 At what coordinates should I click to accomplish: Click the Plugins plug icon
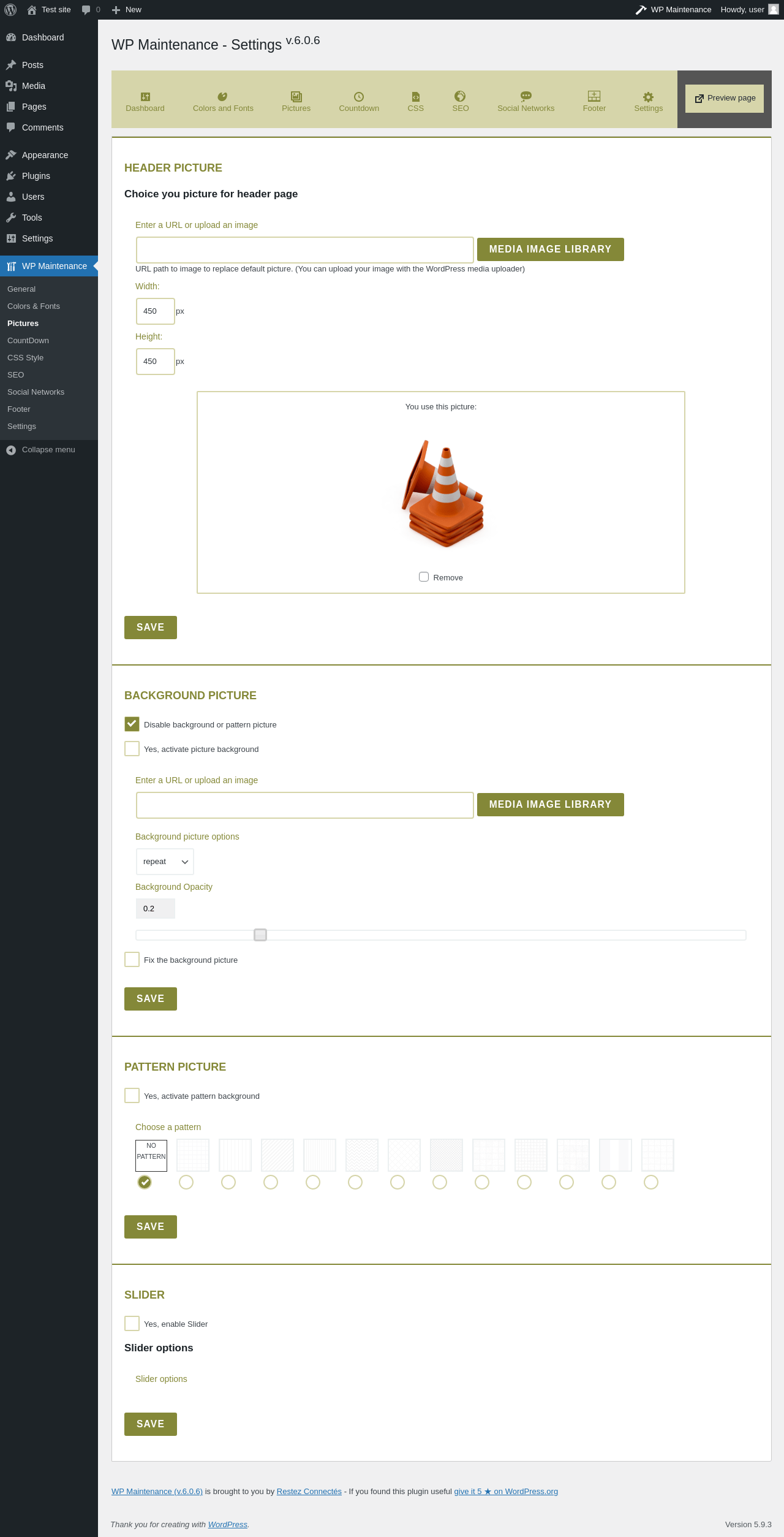click(11, 176)
